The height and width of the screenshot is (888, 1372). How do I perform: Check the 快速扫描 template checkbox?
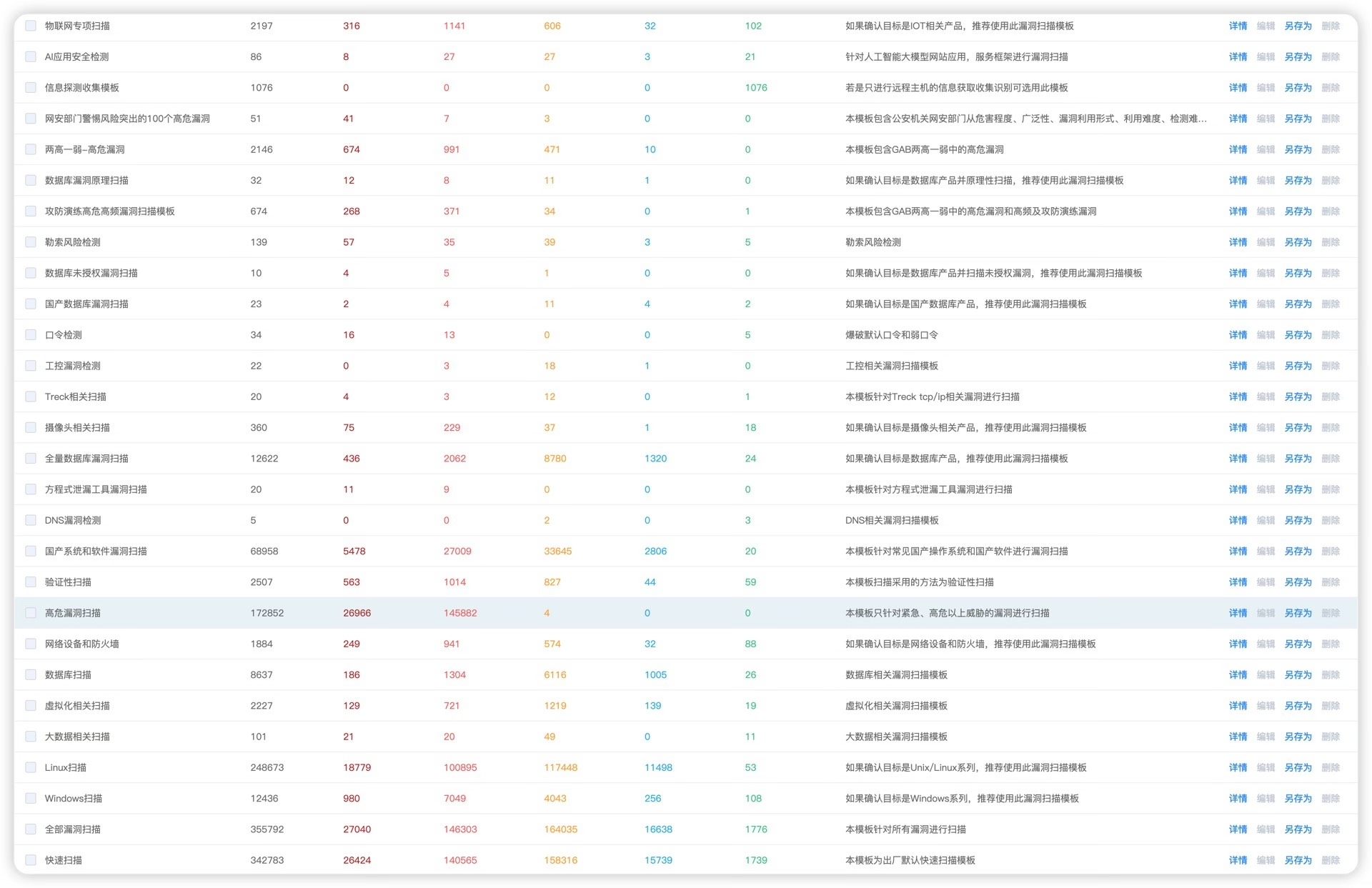point(31,860)
